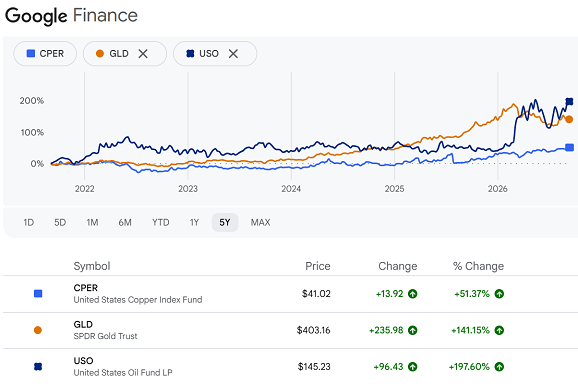Click the GLD endpoint marker on chart
This screenshot has width=578, height=386.
[x=569, y=119]
